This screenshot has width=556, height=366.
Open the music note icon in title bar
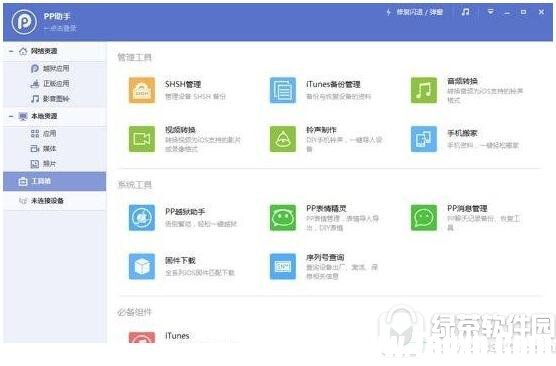(466, 12)
